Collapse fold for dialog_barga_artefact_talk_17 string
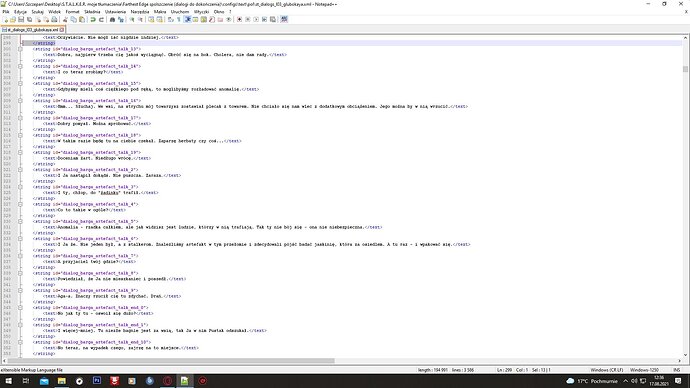Screen dimensions: 690x388 [20, 118]
